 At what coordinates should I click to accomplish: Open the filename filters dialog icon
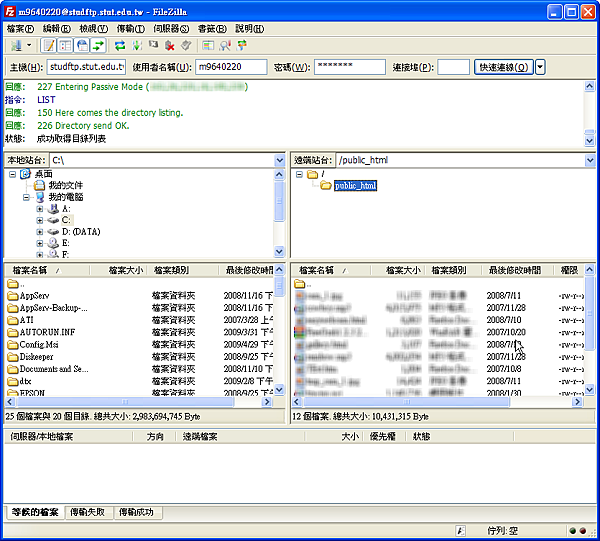click(x=208, y=46)
